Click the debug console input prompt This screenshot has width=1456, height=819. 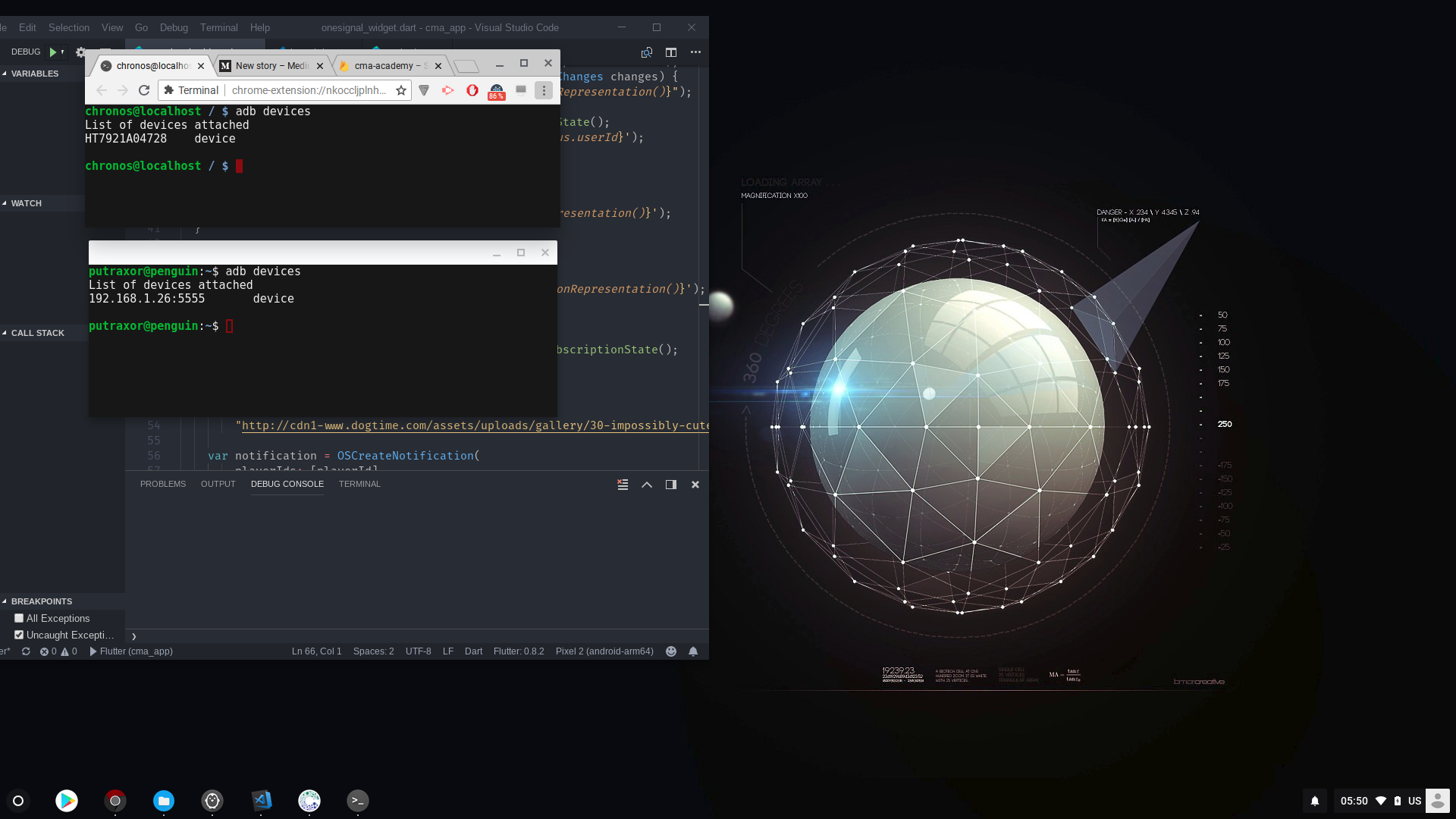(x=417, y=636)
